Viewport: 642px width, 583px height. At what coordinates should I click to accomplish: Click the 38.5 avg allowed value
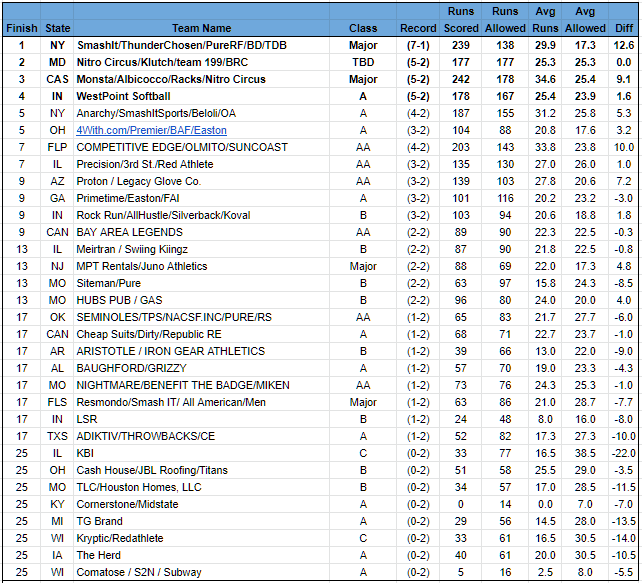[x=585, y=453]
